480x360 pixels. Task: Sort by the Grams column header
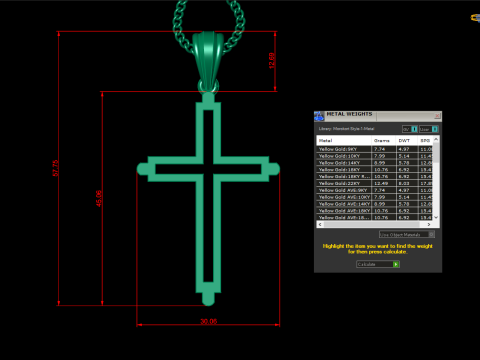(x=383, y=140)
